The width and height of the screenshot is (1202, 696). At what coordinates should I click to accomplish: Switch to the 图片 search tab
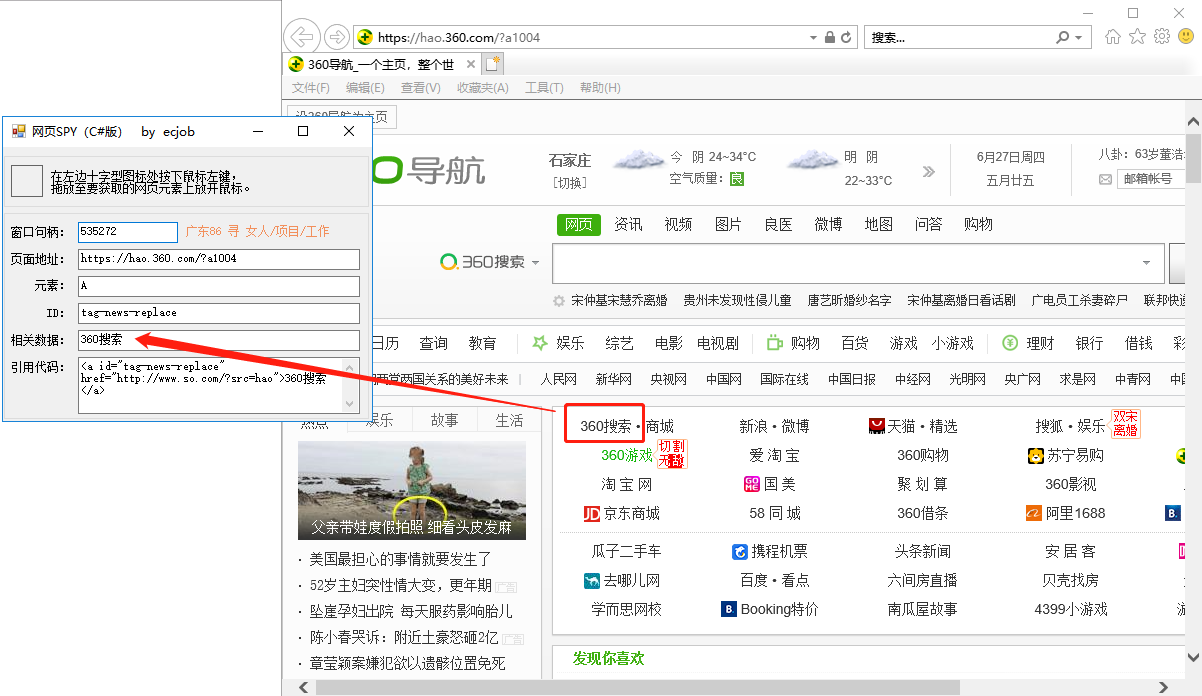(728, 224)
